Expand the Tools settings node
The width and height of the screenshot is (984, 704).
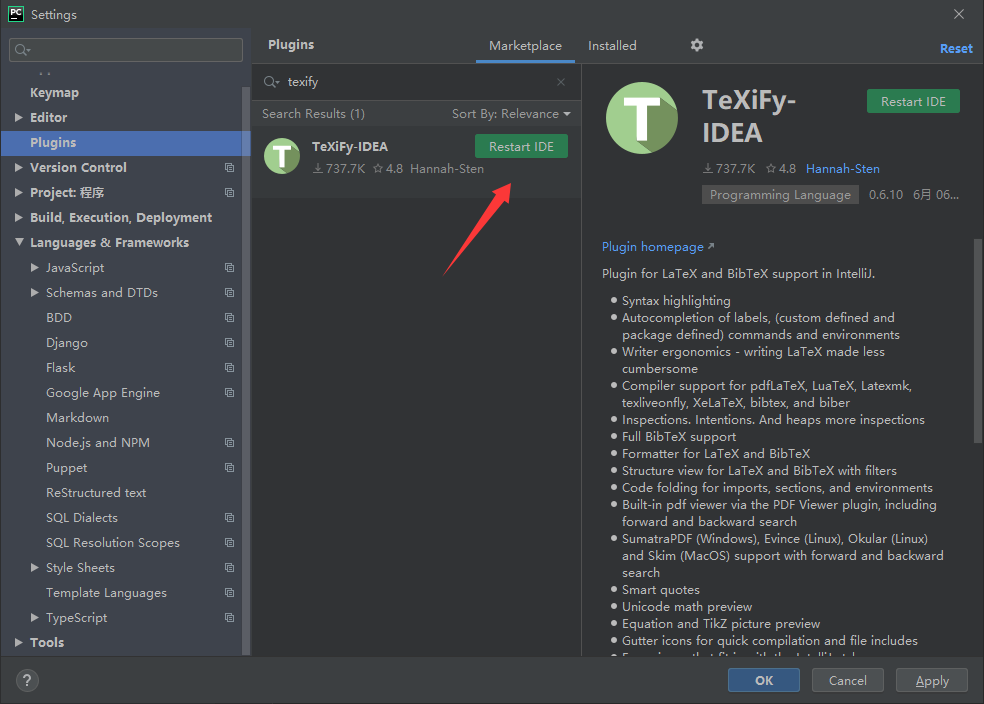point(19,643)
